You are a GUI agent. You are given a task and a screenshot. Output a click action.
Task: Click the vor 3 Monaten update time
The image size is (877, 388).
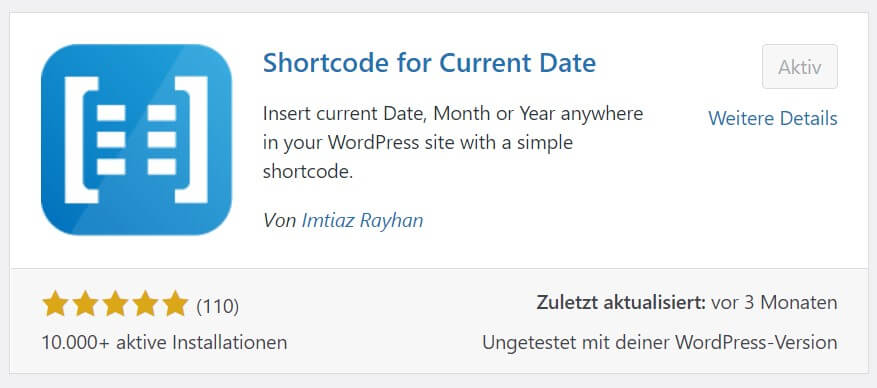775,302
